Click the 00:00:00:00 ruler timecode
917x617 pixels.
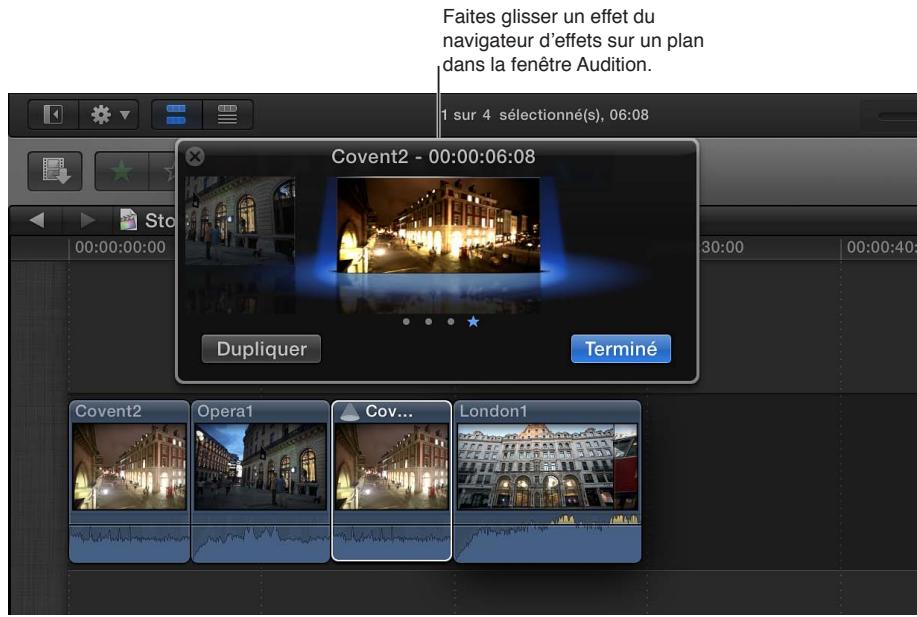120,247
